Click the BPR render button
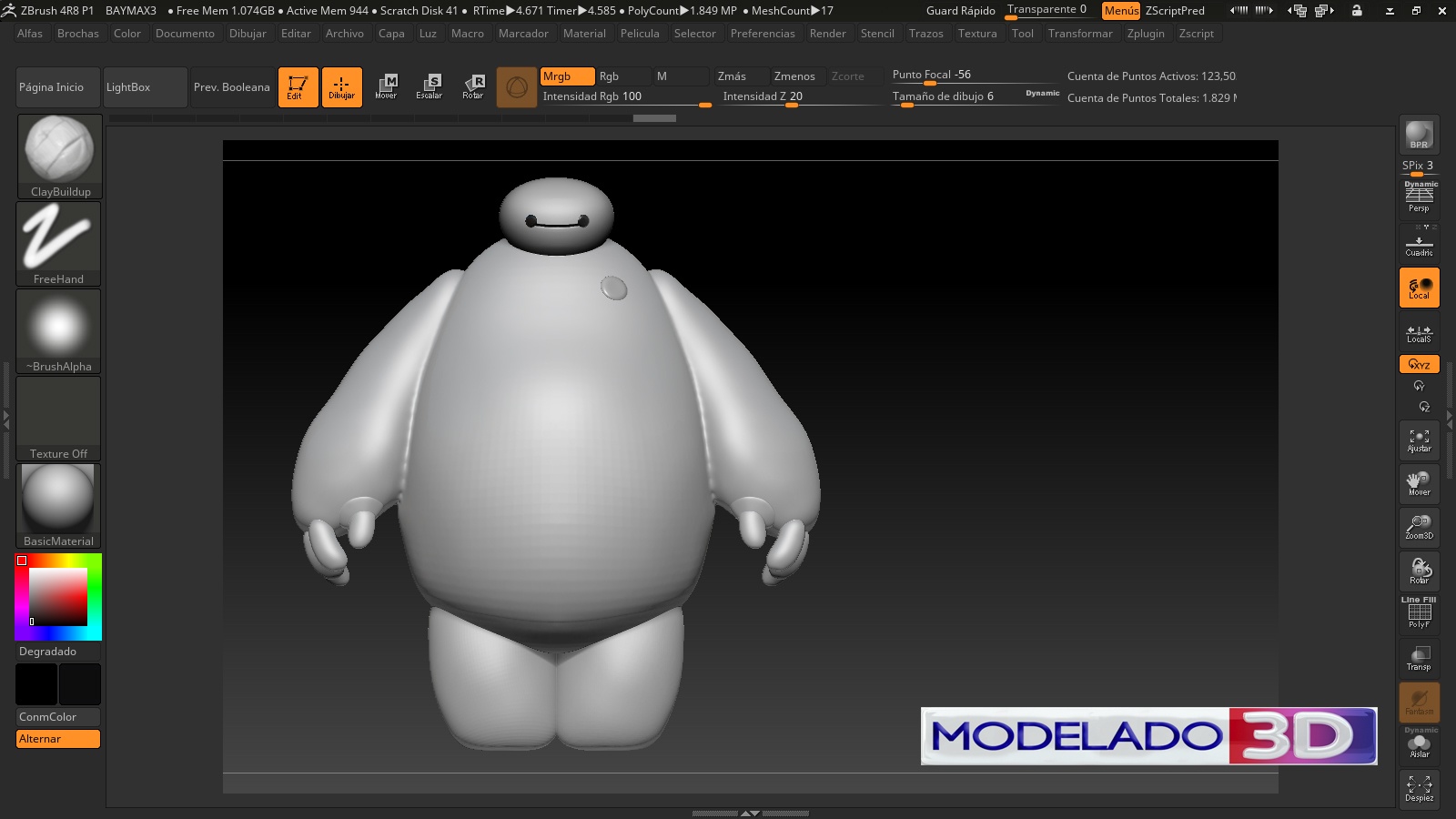The image size is (1456, 819). [1419, 136]
